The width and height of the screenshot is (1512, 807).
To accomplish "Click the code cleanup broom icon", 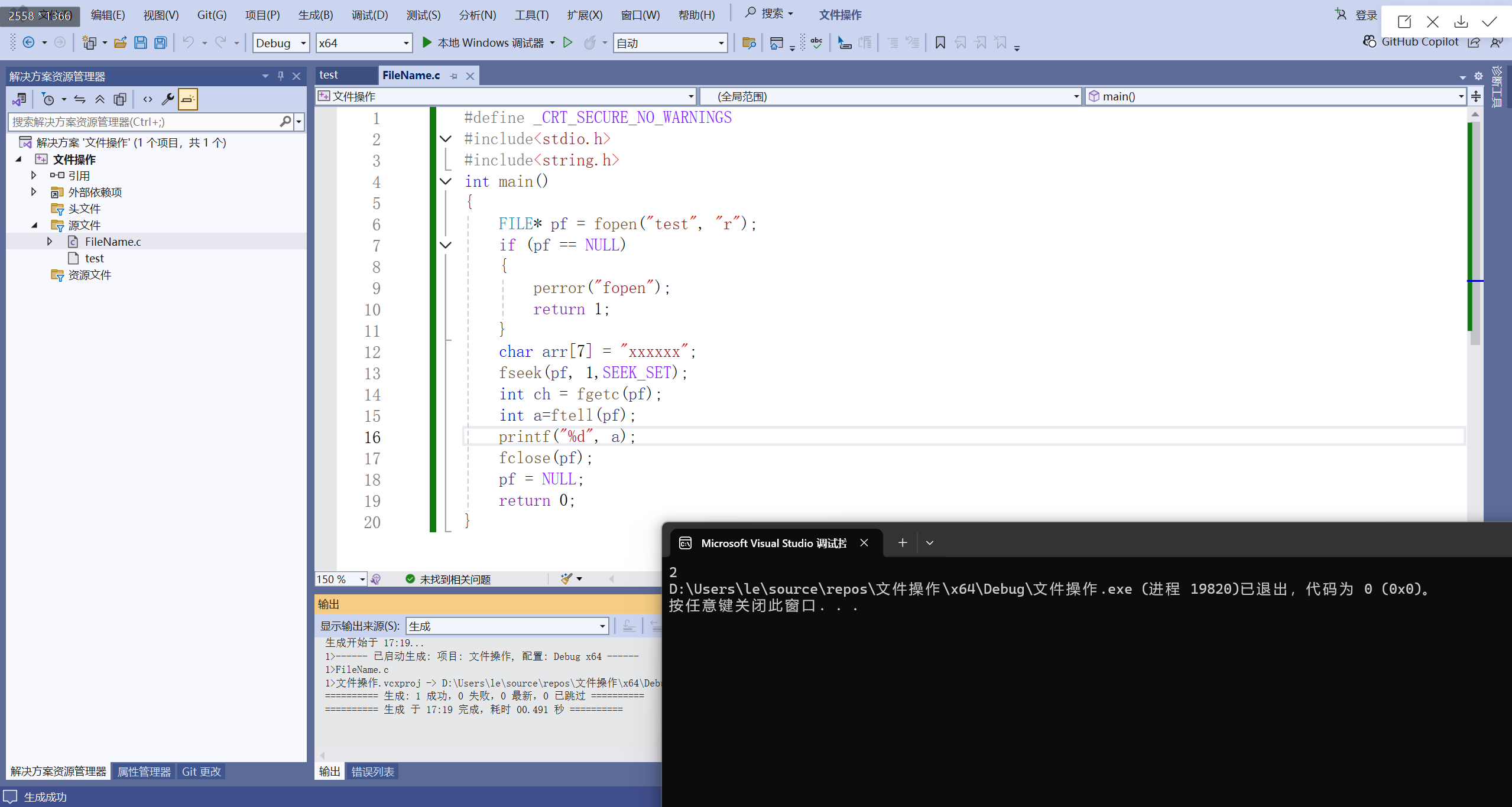I will tap(567, 579).
